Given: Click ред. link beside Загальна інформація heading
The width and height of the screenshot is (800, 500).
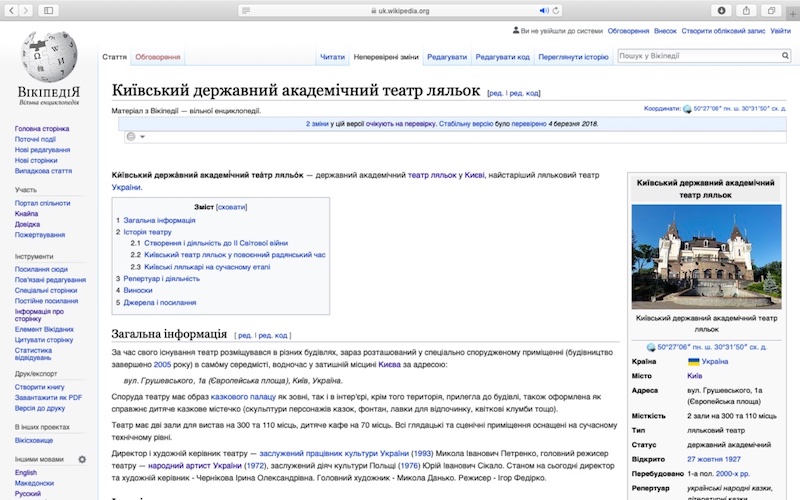Looking at the screenshot, I should pos(245,336).
